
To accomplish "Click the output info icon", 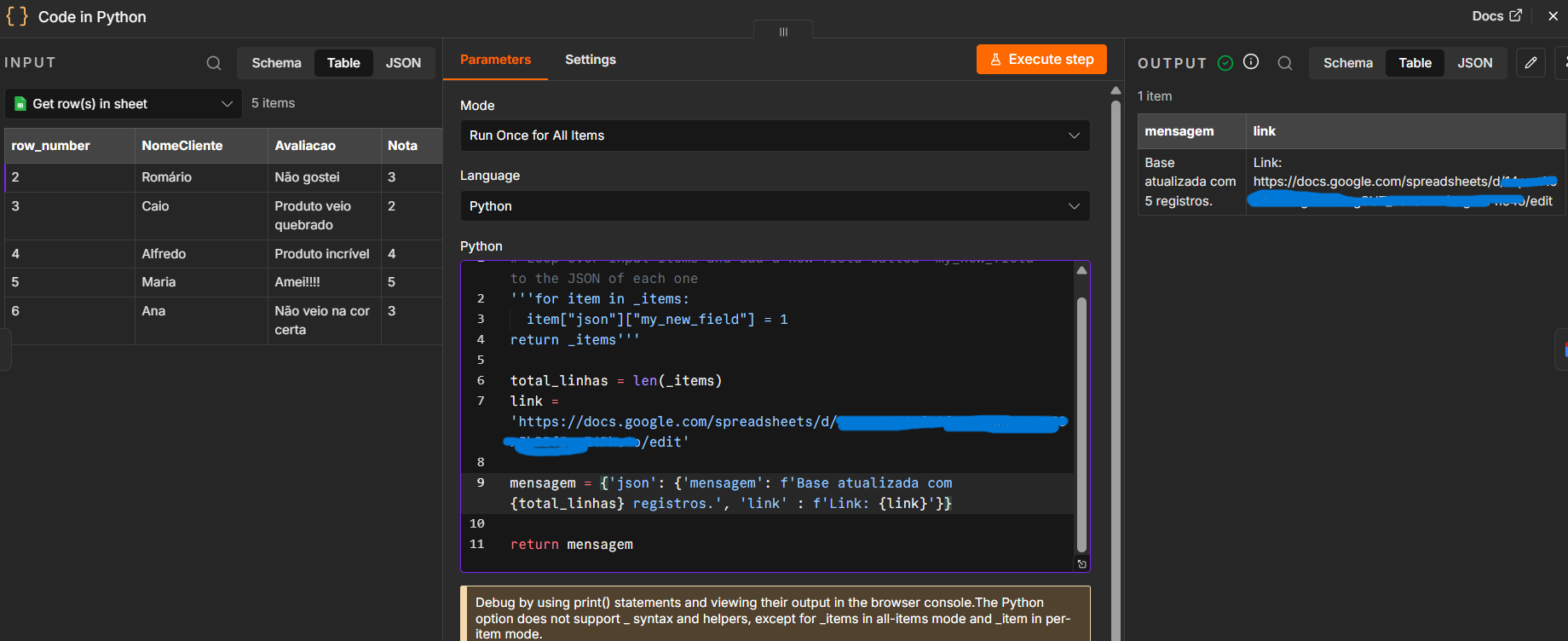I will pyautogui.click(x=1251, y=61).
